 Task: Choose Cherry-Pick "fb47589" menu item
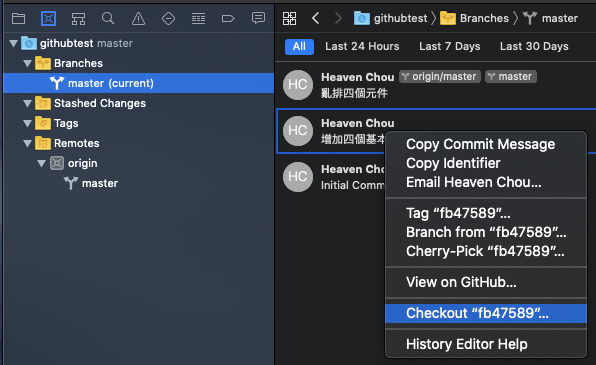(x=486, y=251)
